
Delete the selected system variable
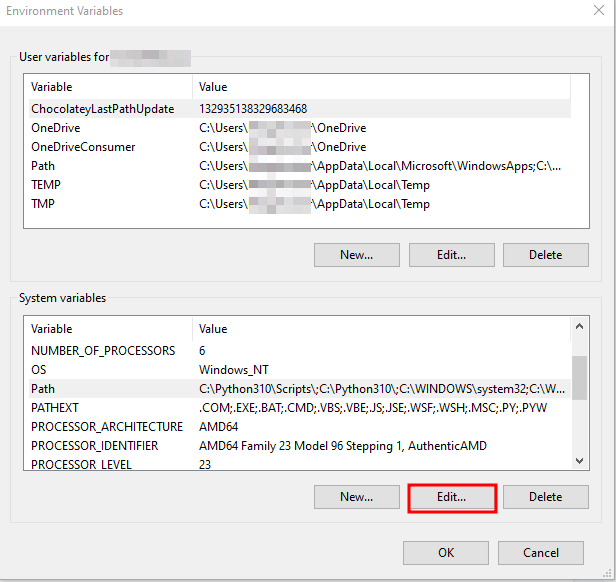tap(545, 497)
